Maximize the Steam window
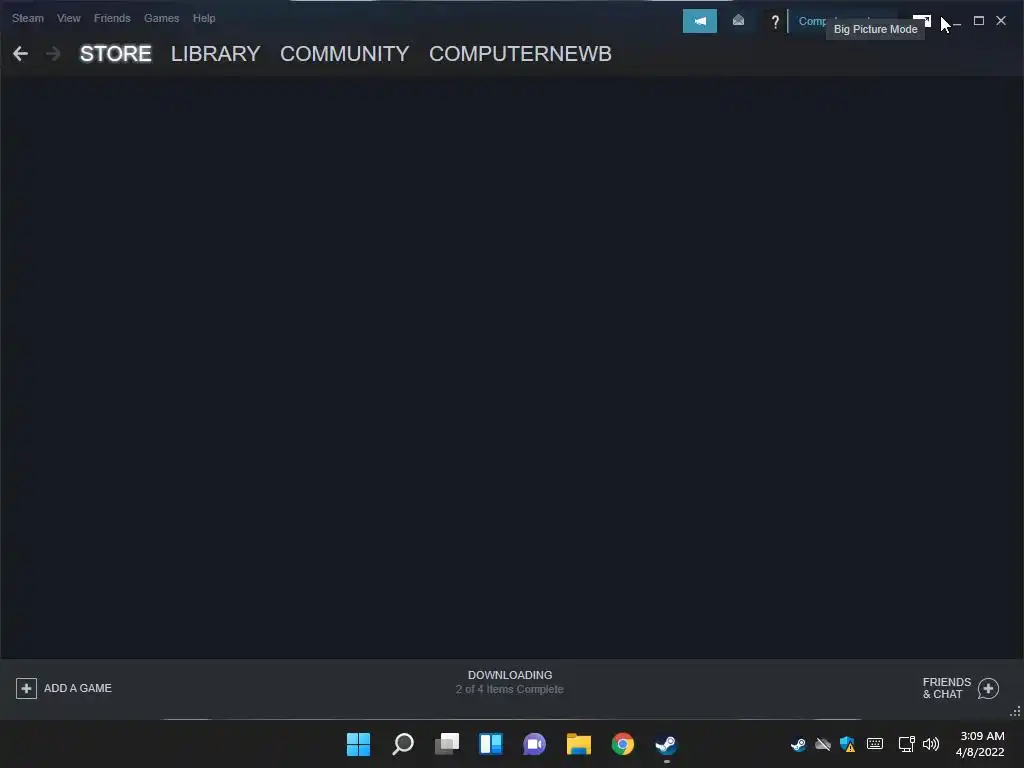1024x768 pixels. (978, 21)
